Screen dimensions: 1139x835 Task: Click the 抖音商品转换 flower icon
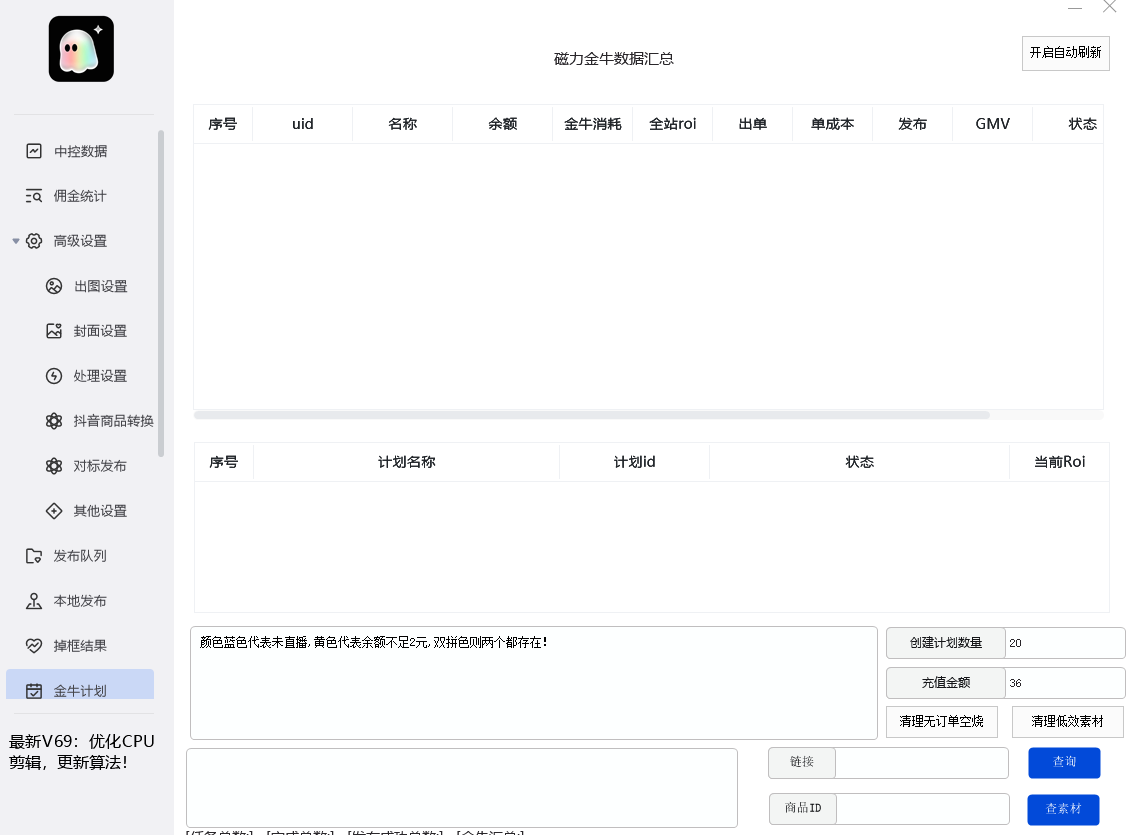point(54,421)
